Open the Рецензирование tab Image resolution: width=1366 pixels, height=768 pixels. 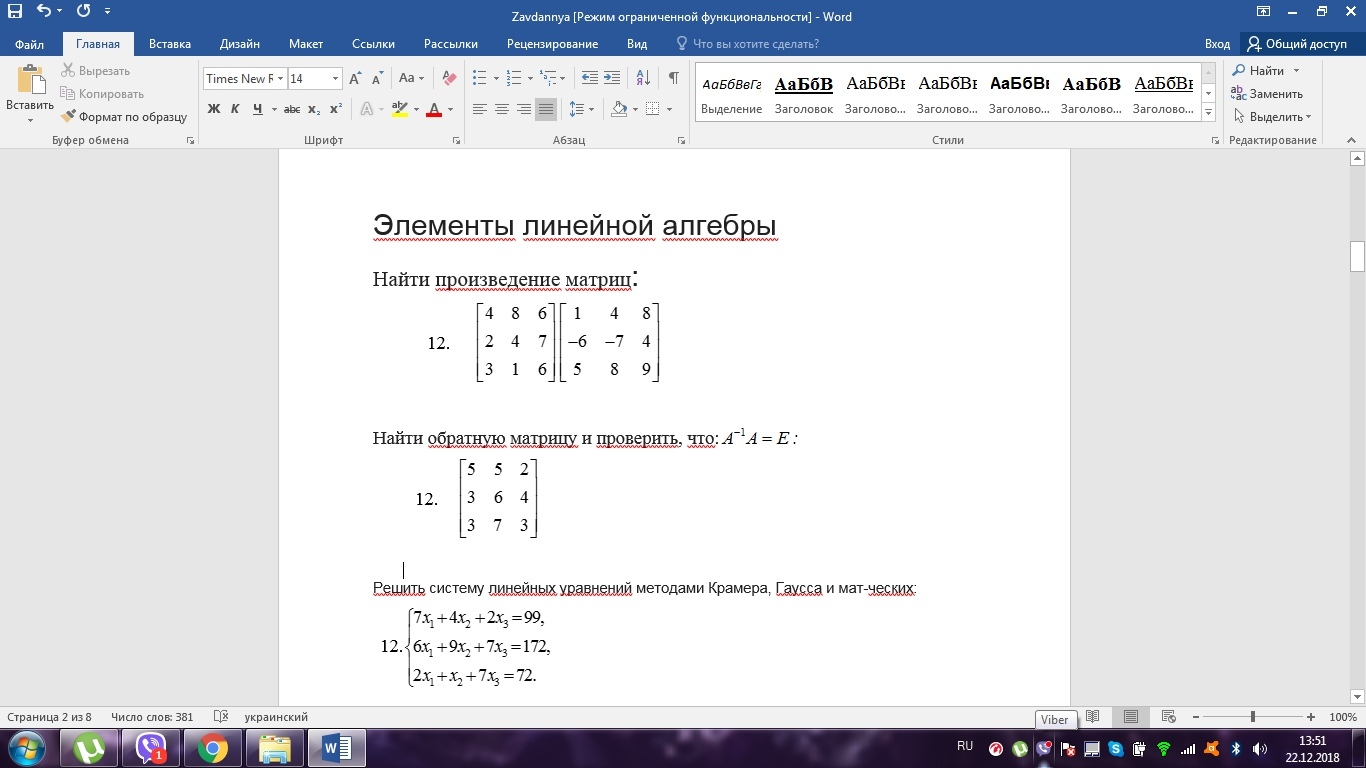click(552, 44)
